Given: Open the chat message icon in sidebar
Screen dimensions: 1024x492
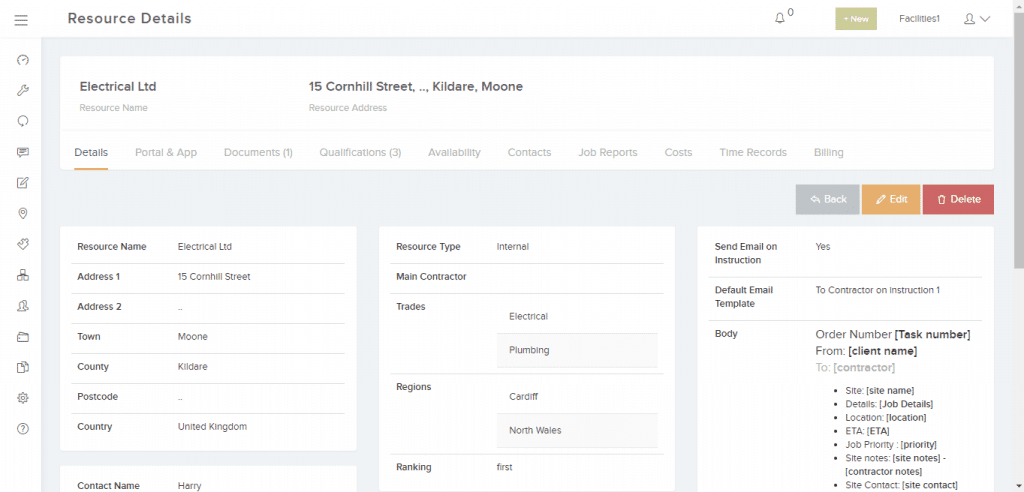Looking at the screenshot, I should coord(22,152).
